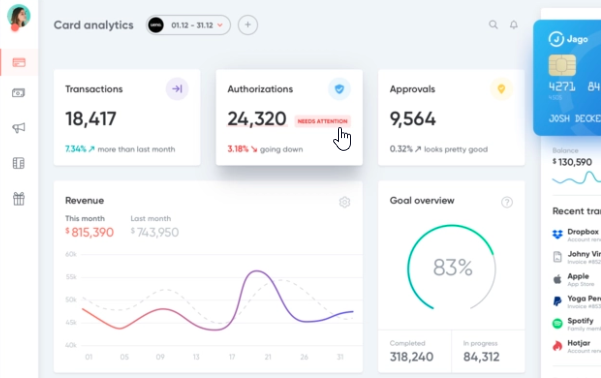Open the gift rewards sidebar icon
The width and height of the screenshot is (601, 378).
point(18,199)
